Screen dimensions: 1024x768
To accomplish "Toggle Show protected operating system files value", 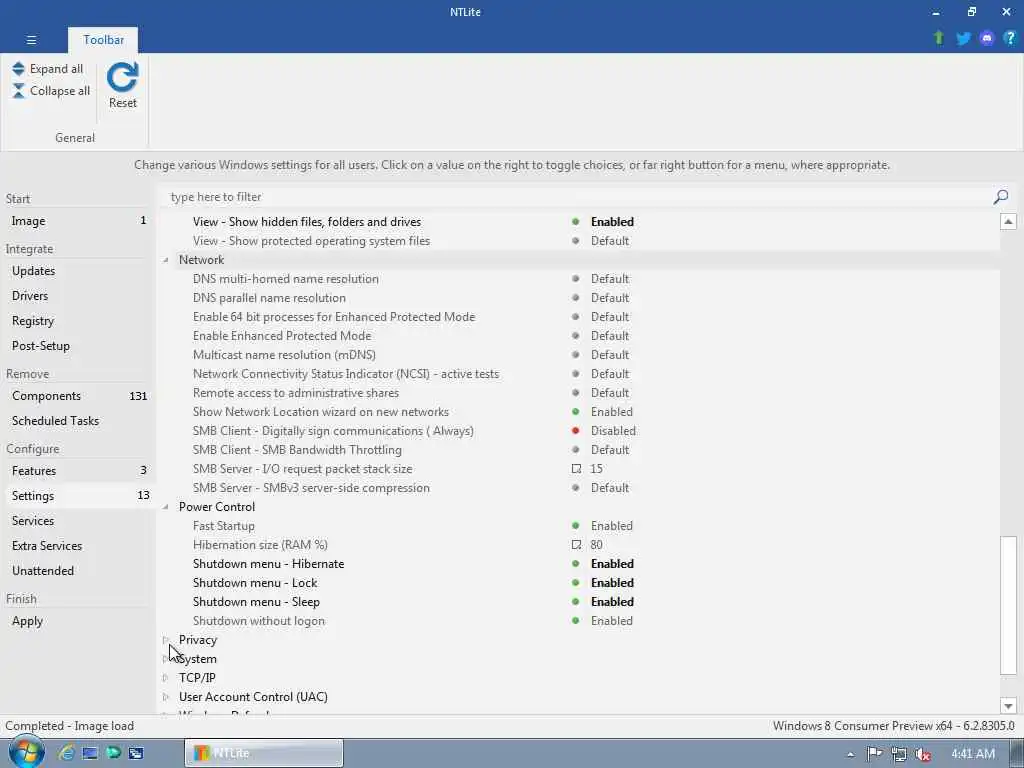I will click(x=609, y=241).
